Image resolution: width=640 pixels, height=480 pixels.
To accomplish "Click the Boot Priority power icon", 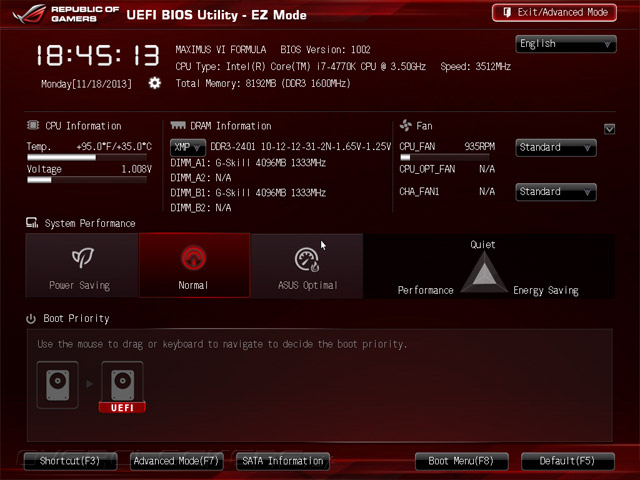I will (x=31, y=319).
